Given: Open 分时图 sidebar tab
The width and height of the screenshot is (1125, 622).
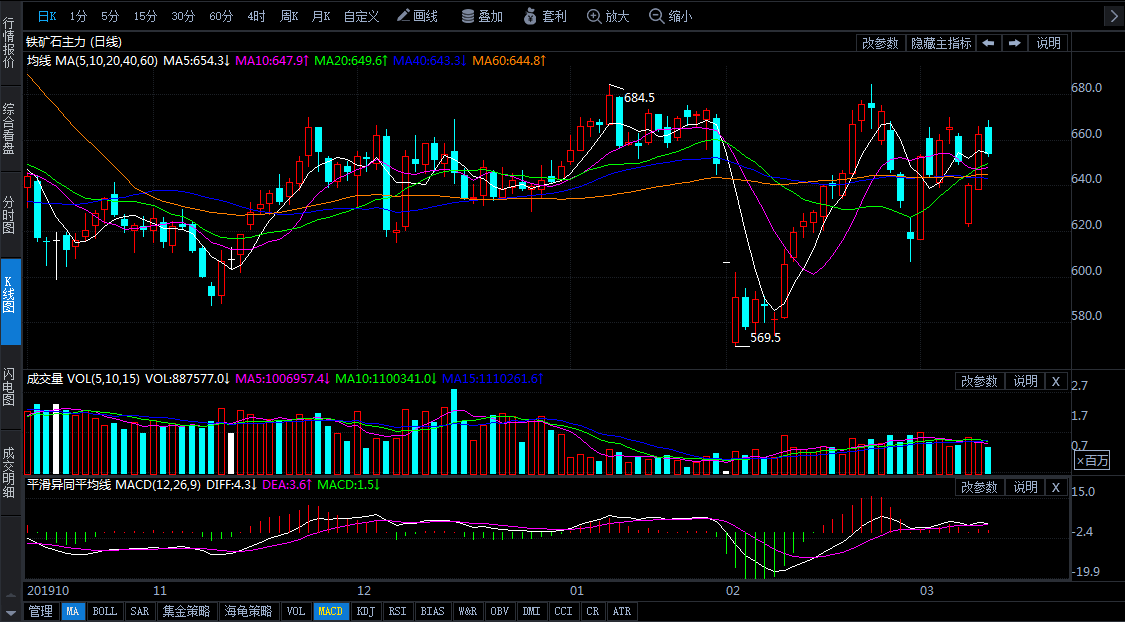Looking at the screenshot, I should (x=10, y=215).
